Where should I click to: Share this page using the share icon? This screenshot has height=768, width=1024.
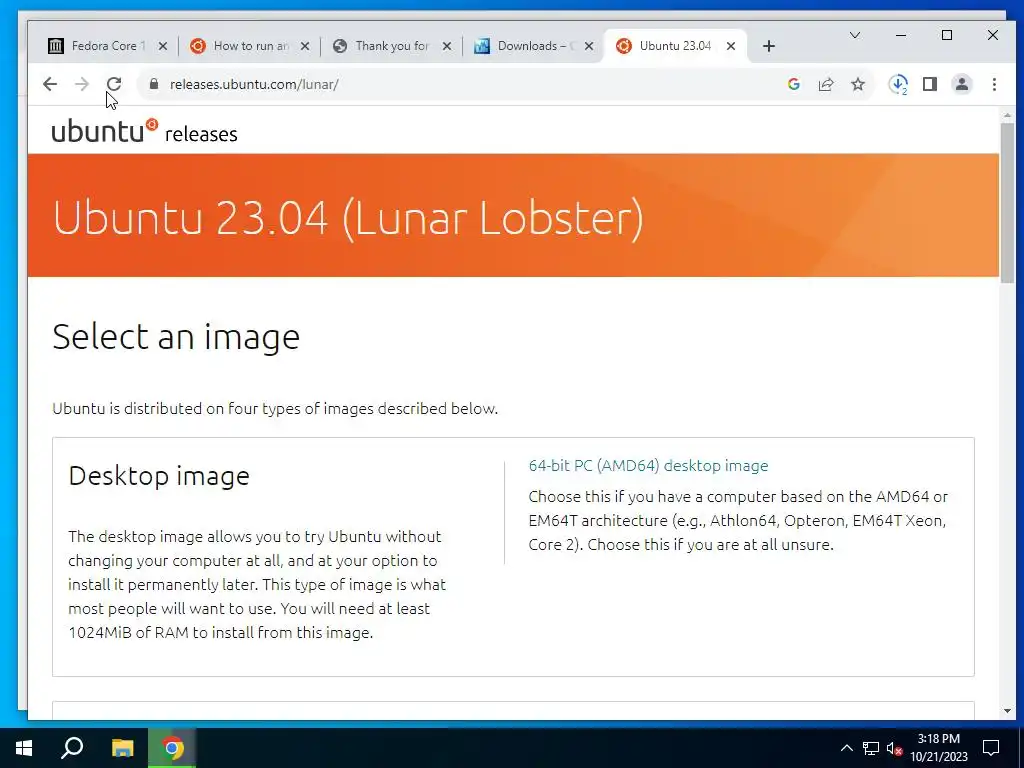tap(825, 84)
